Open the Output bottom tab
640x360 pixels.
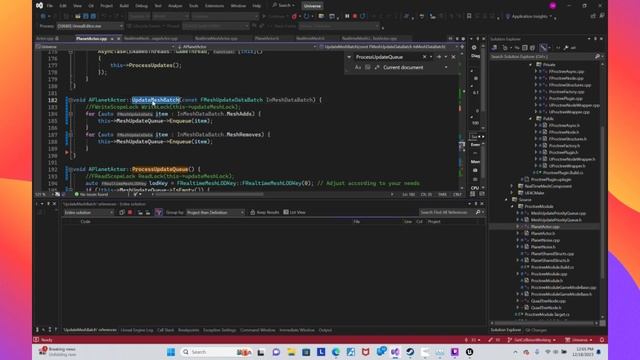coord(325,330)
